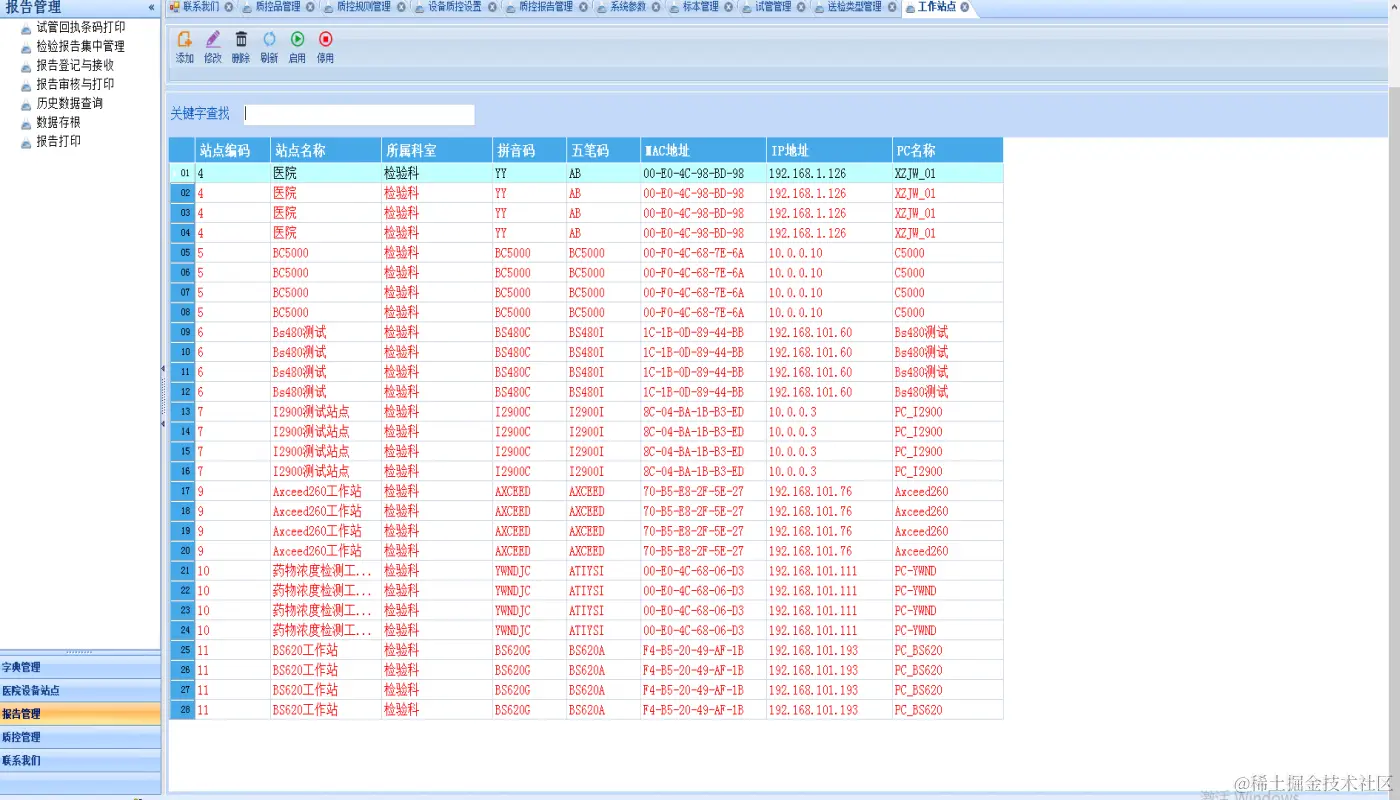Switch to the 质控报告管理 tab

546,7
